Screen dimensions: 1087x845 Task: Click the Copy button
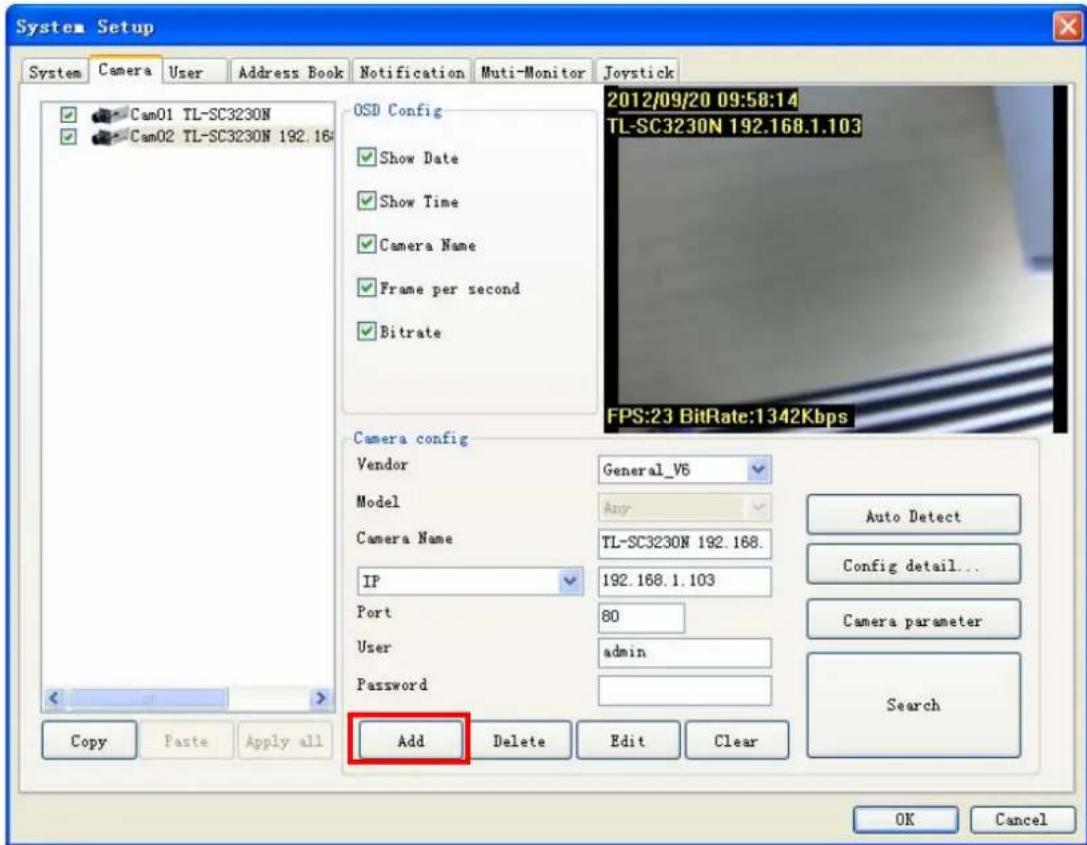pos(89,740)
